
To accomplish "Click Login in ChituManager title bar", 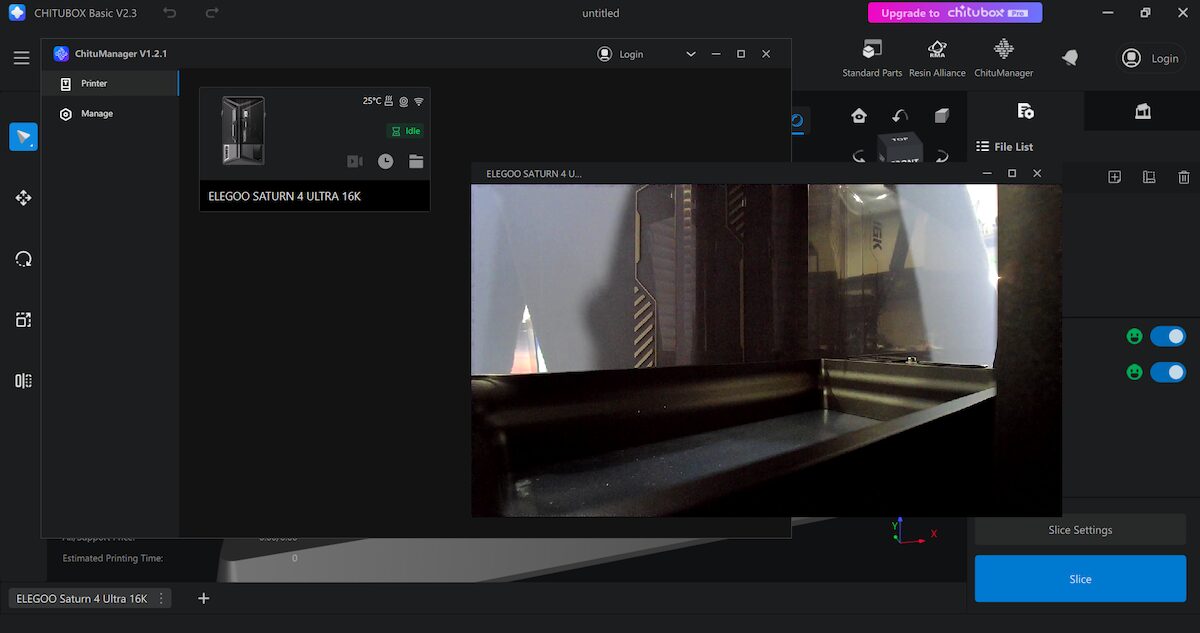I will (x=621, y=54).
